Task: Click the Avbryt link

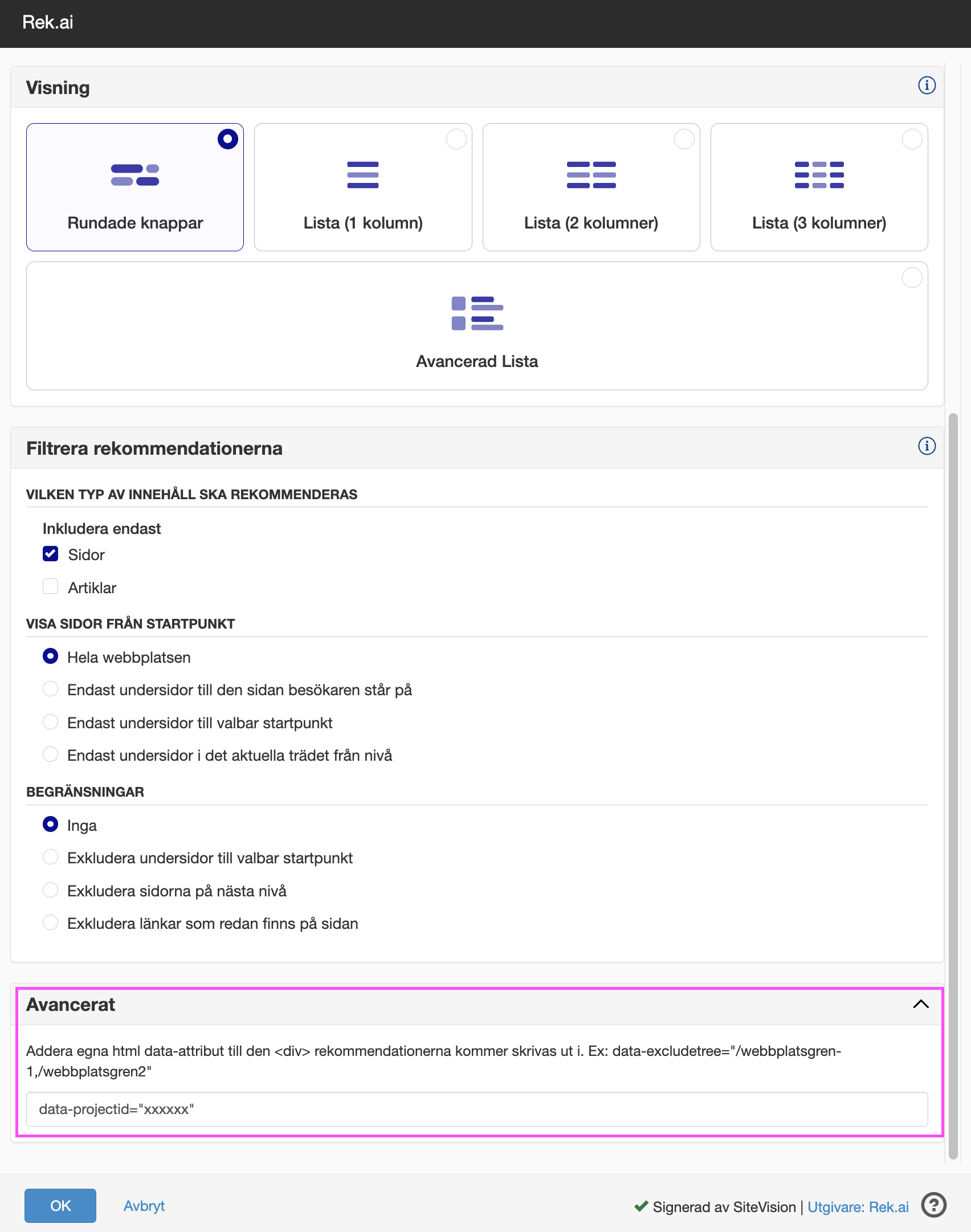Action: 144,1206
